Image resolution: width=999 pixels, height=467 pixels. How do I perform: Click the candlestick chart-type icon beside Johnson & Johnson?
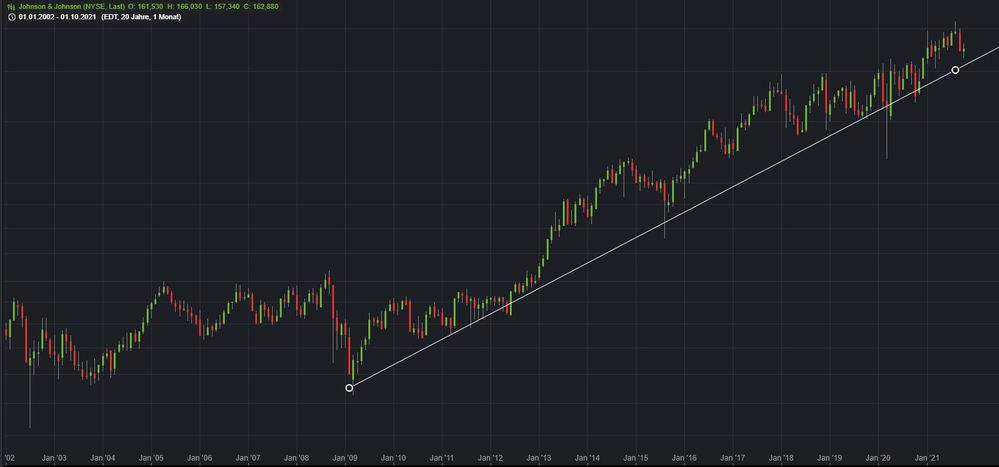(x=9, y=6)
